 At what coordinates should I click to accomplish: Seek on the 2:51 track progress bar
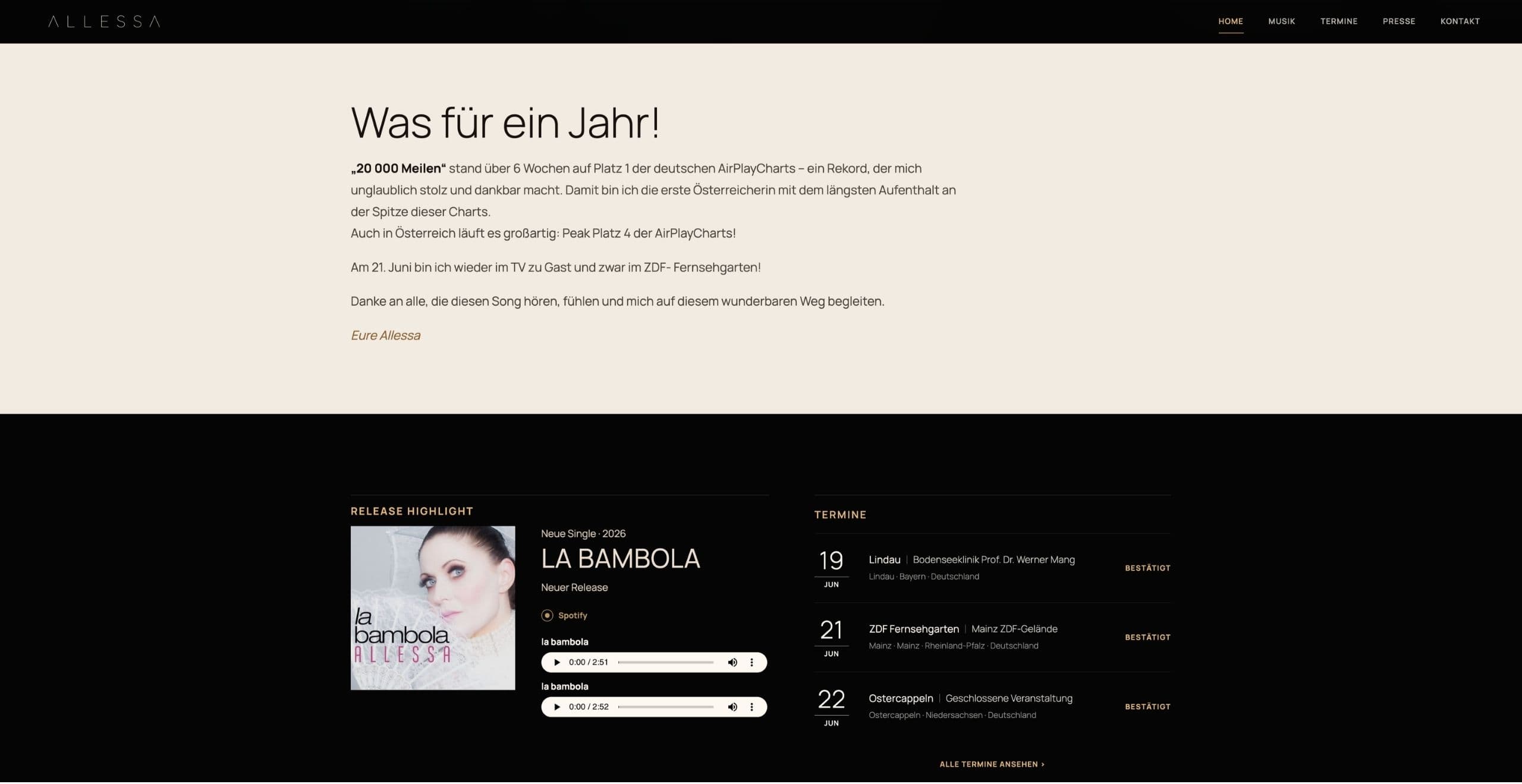click(666, 662)
